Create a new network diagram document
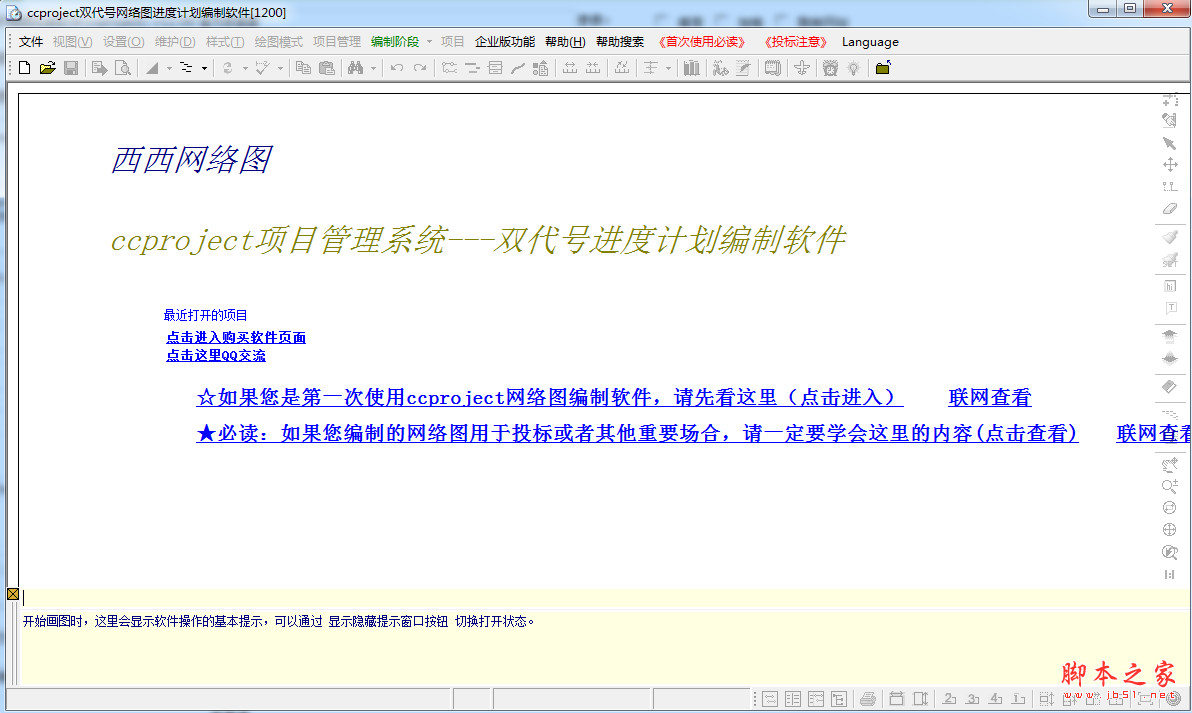The image size is (1192, 713). [x=24, y=67]
